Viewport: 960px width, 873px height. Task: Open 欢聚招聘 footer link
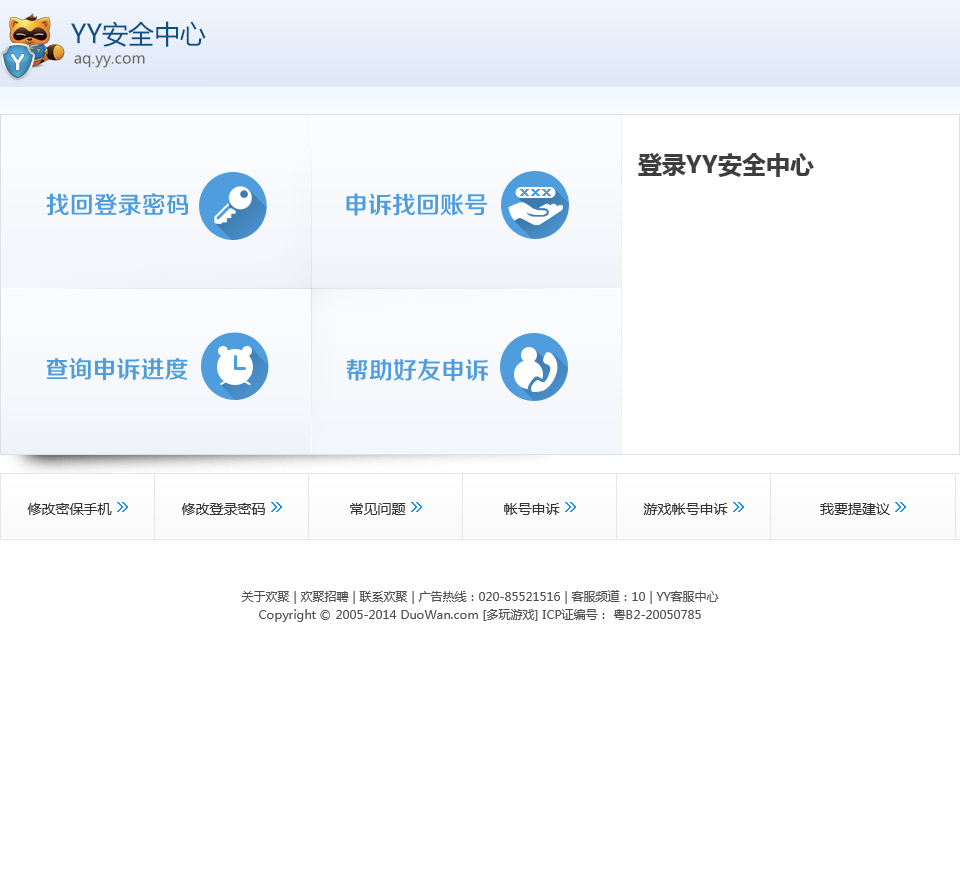pos(324,597)
